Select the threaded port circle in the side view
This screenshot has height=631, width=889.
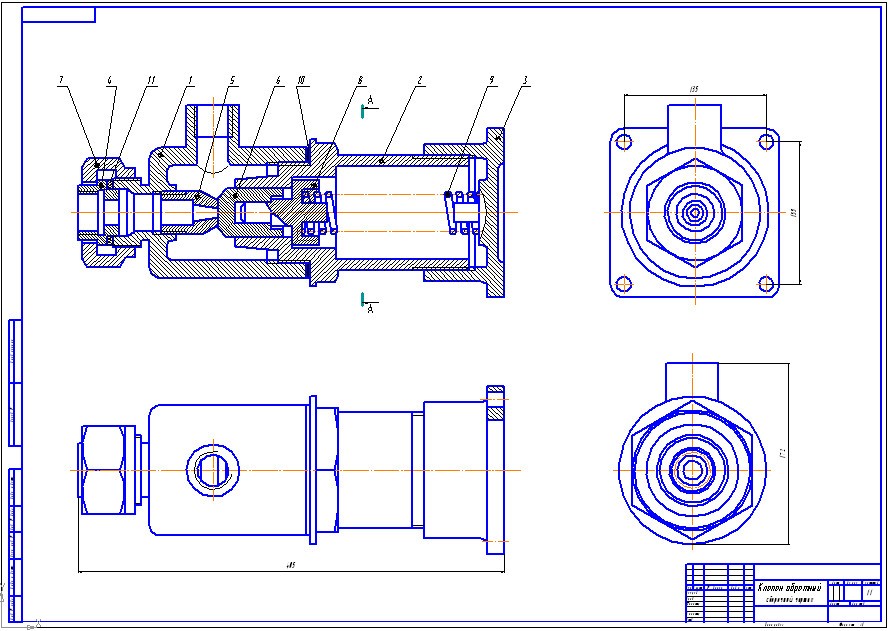tap(213, 470)
